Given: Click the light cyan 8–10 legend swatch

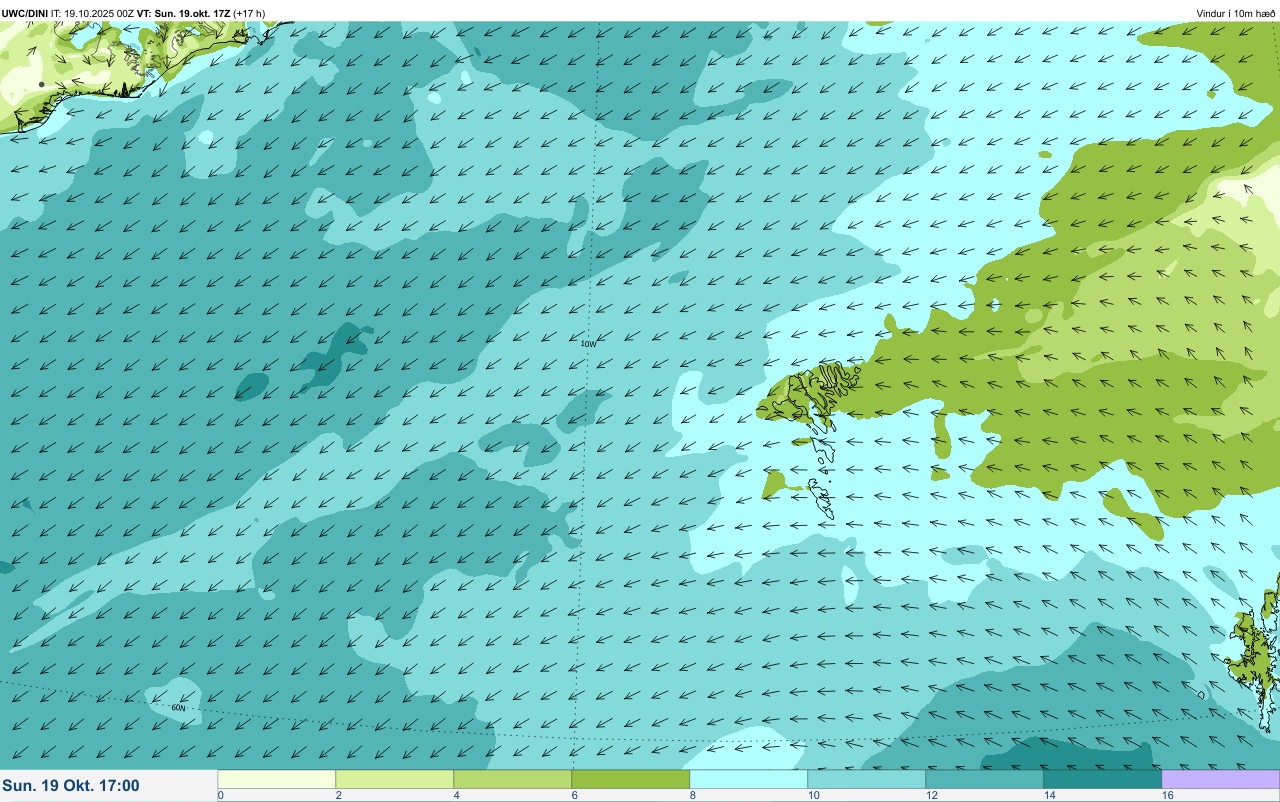Looking at the screenshot, I should pyautogui.click(x=749, y=778).
